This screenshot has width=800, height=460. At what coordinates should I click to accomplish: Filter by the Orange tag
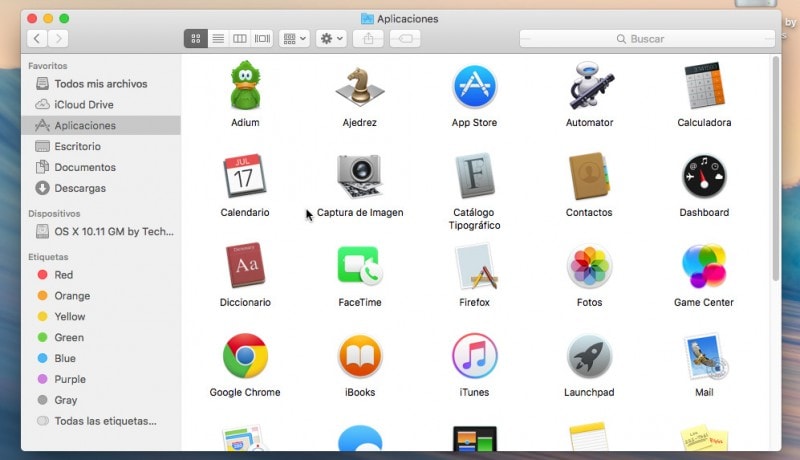[101, 296]
